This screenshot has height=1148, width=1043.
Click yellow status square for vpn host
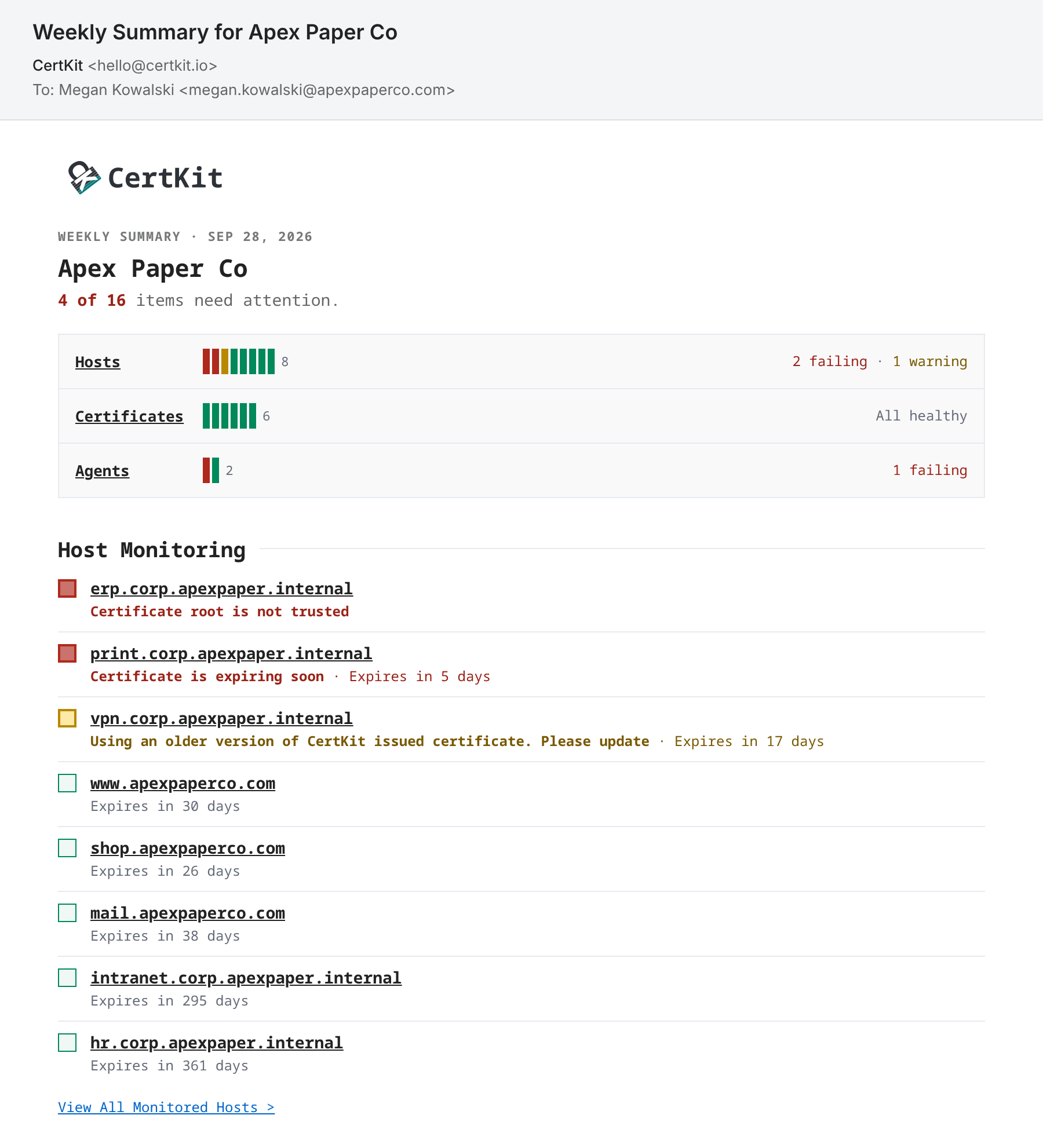tap(67, 718)
